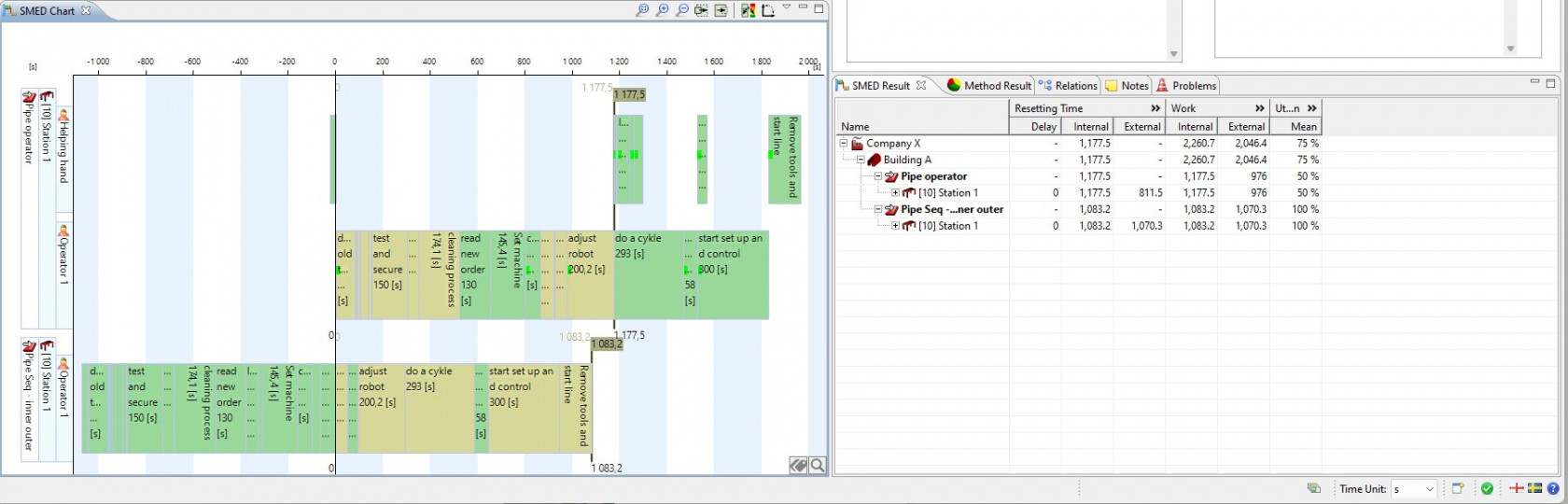This screenshot has width=1568, height=504.
Task: Click the magnifier button at chart bottom-right
Action: click(818, 466)
